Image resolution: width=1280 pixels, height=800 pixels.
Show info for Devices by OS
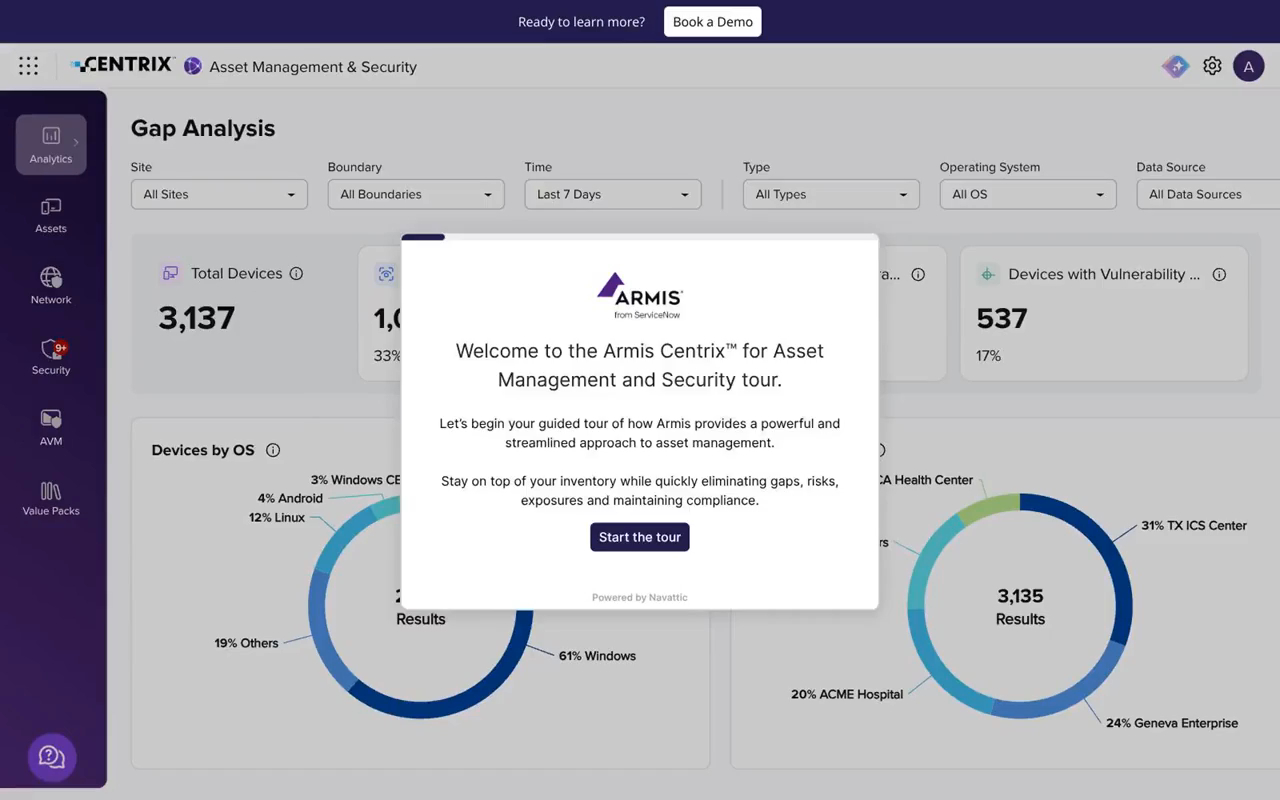(273, 450)
